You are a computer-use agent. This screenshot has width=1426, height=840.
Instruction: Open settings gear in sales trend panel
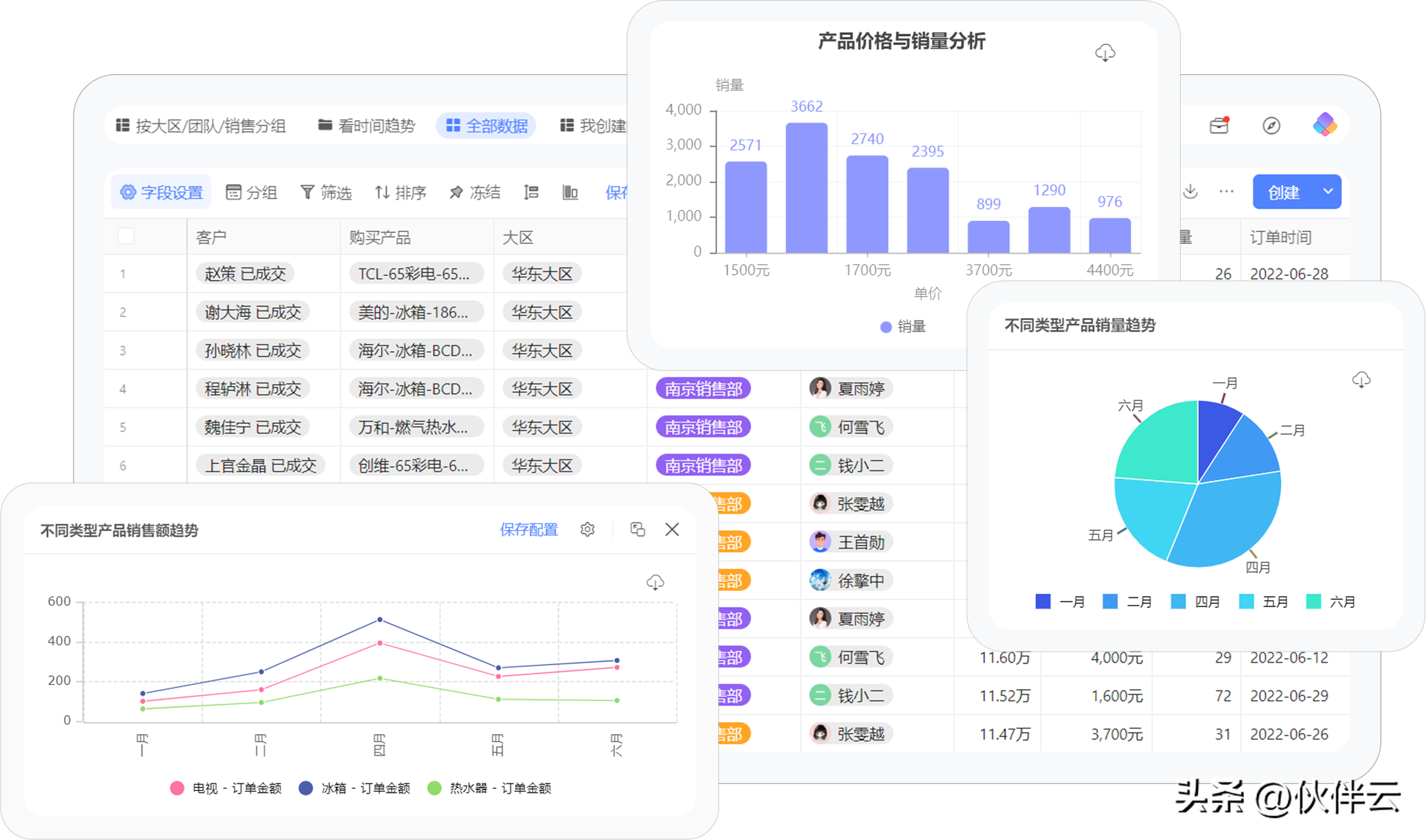pyautogui.click(x=588, y=529)
